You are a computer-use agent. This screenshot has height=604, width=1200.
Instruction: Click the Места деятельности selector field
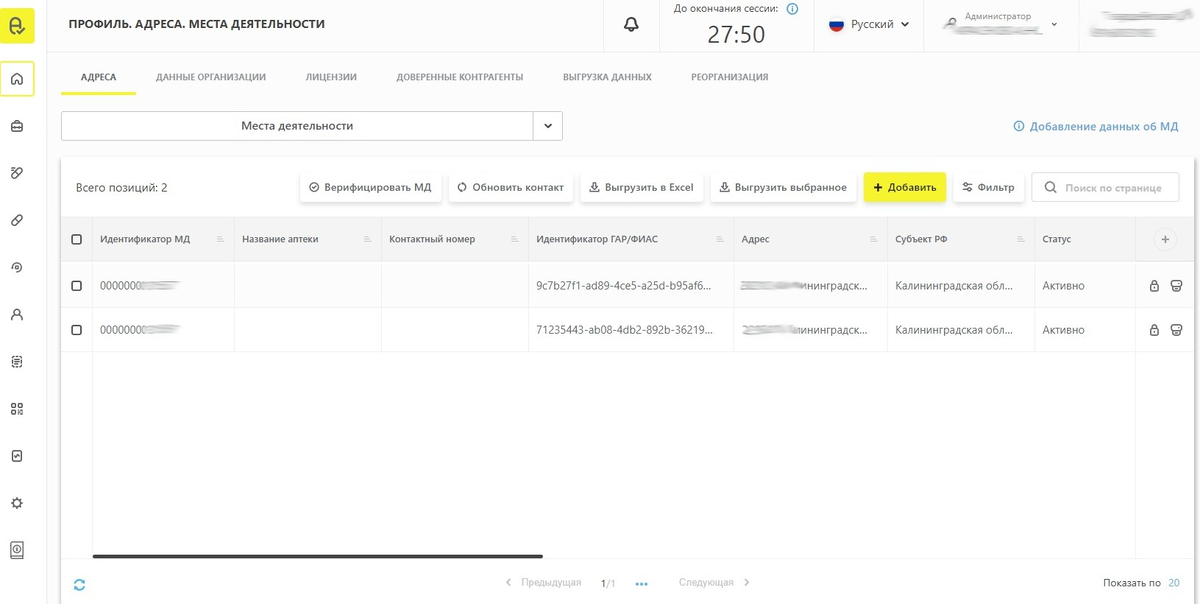click(x=297, y=126)
